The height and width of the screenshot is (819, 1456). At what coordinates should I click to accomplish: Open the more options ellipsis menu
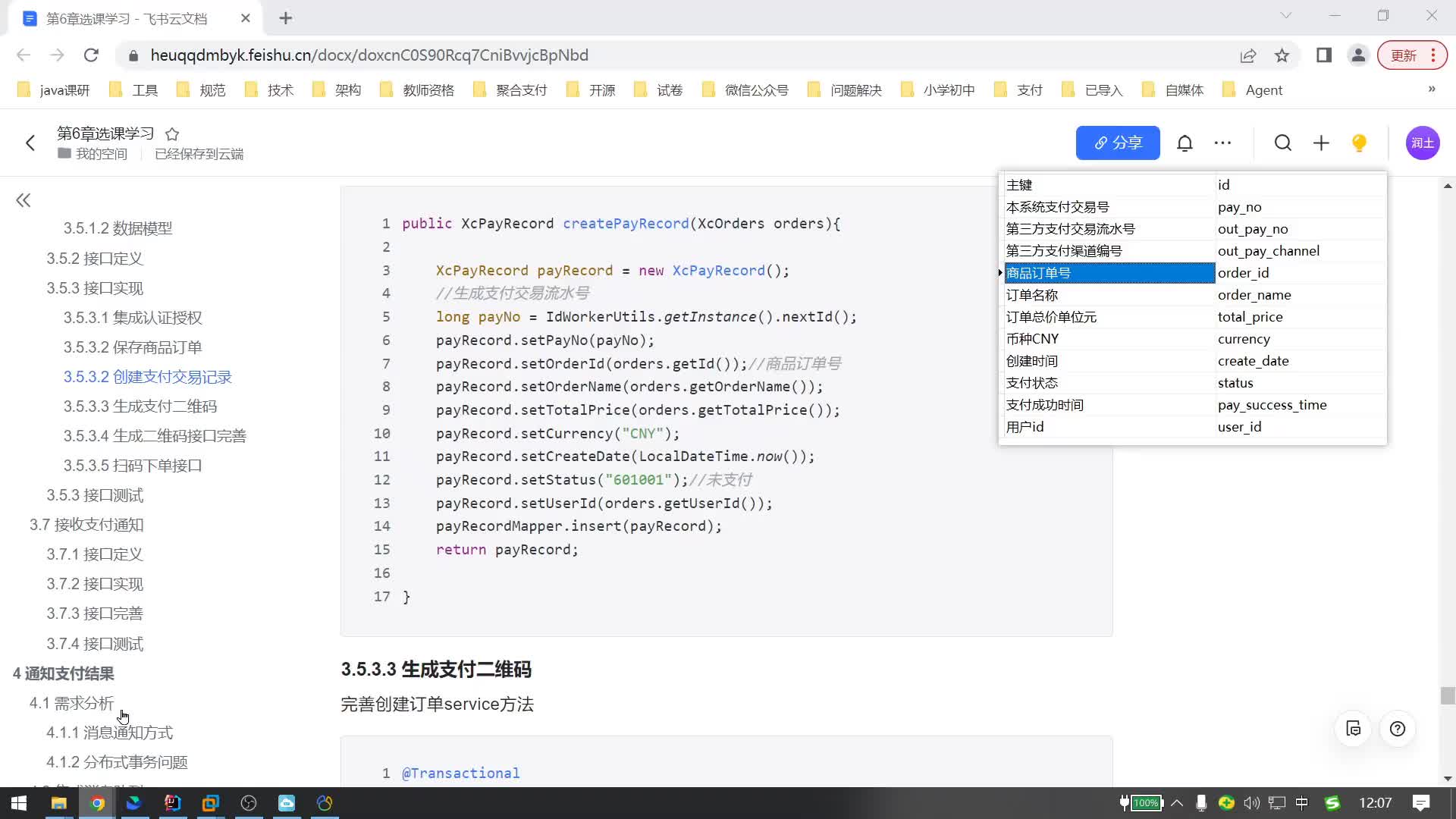[1222, 143]
